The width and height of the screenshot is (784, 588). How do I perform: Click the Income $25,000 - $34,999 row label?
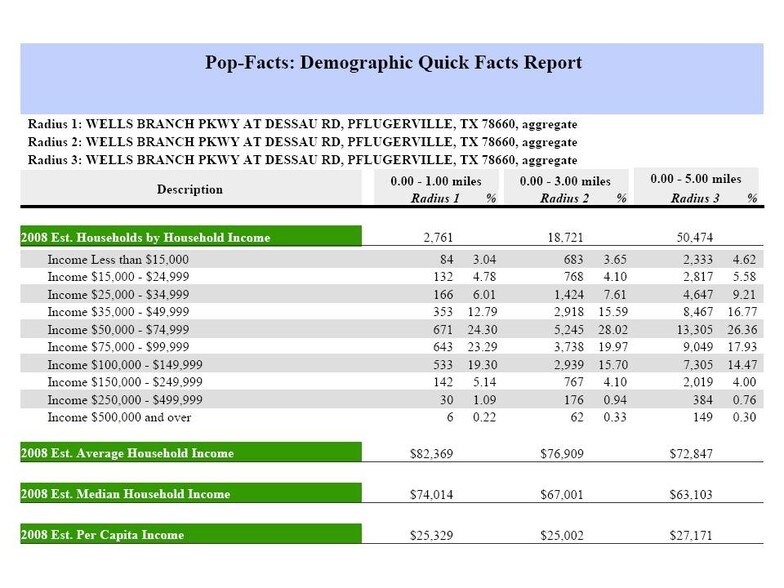(x=125, y=294)
